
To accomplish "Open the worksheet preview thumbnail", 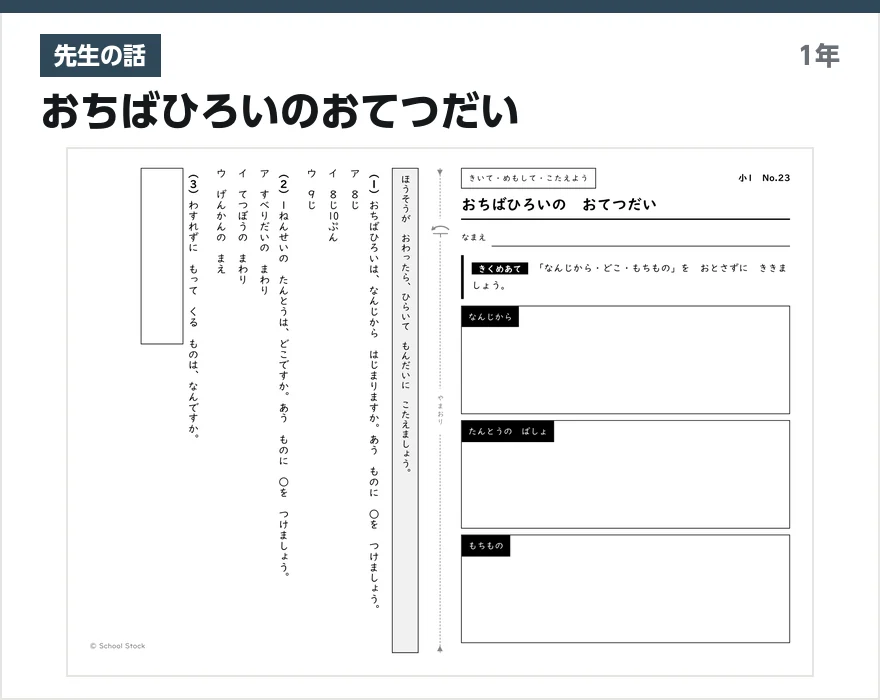I will point(440,412).
